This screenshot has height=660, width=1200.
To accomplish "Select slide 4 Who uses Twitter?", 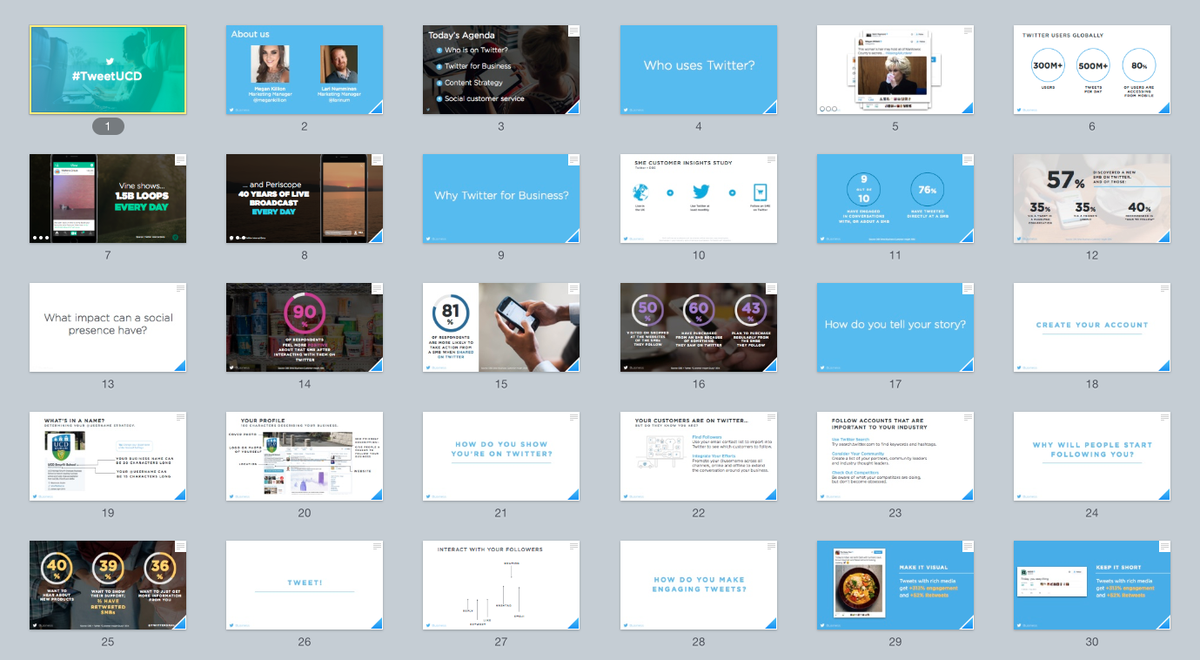I will point(699,70).
